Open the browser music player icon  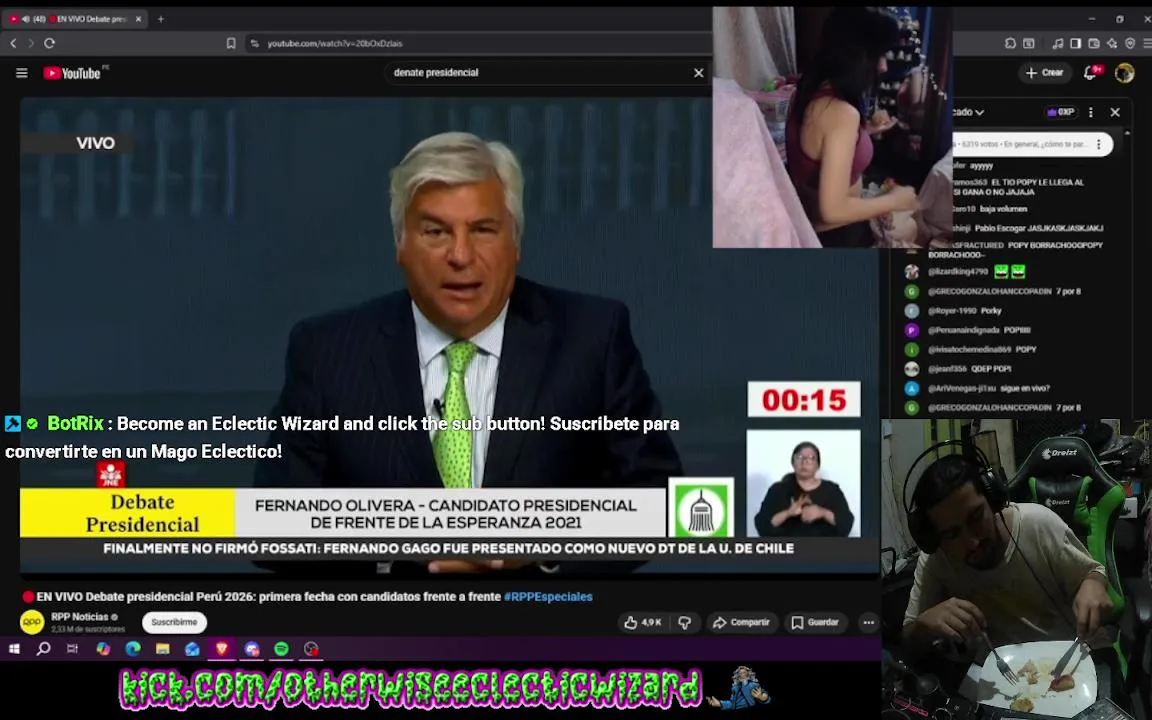pyautogui.click(x=1057, y=43)
